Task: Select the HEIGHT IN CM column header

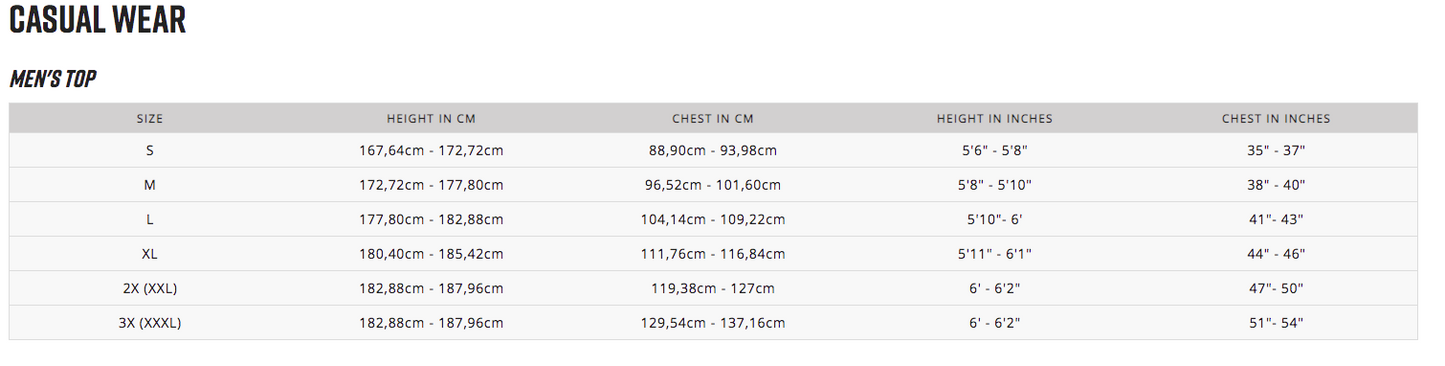Action: [431, 118]
